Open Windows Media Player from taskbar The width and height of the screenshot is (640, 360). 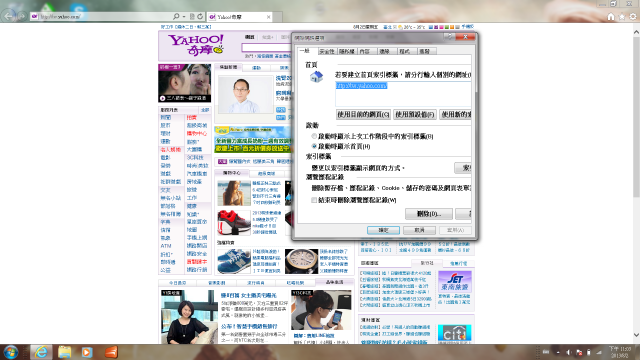[87, 352]
